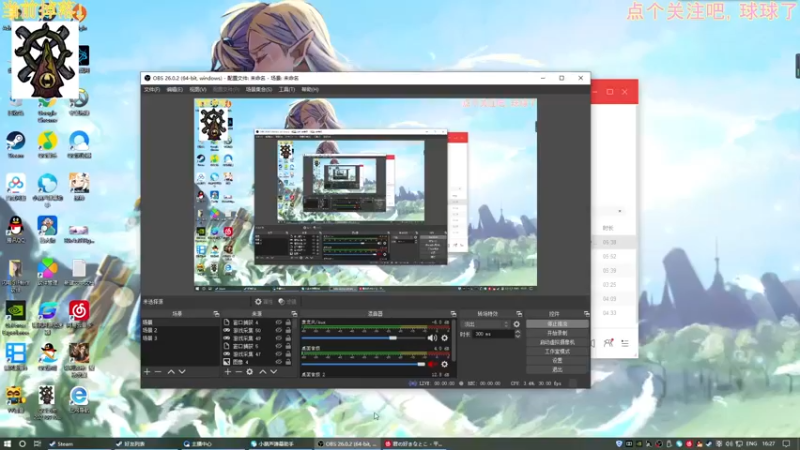This screenshot has height=450, width=800.
Task: Open NetEase Cloud Music desktop icon
Action: coord(79,314)
